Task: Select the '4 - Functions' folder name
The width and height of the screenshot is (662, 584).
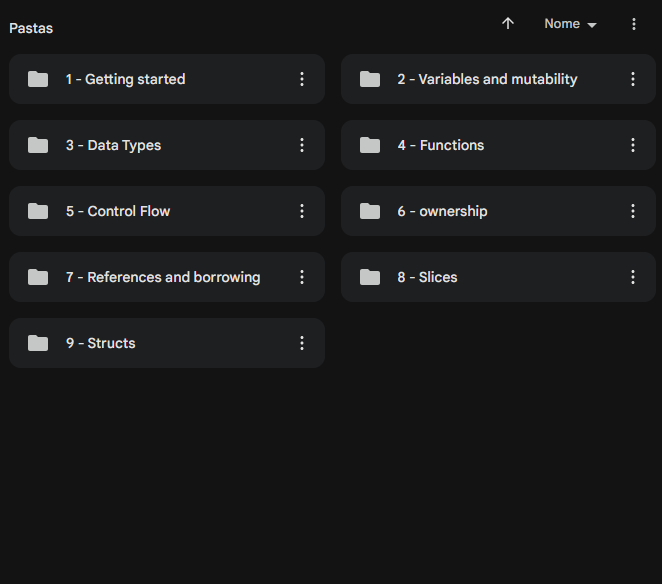Action: coord(441,145)
